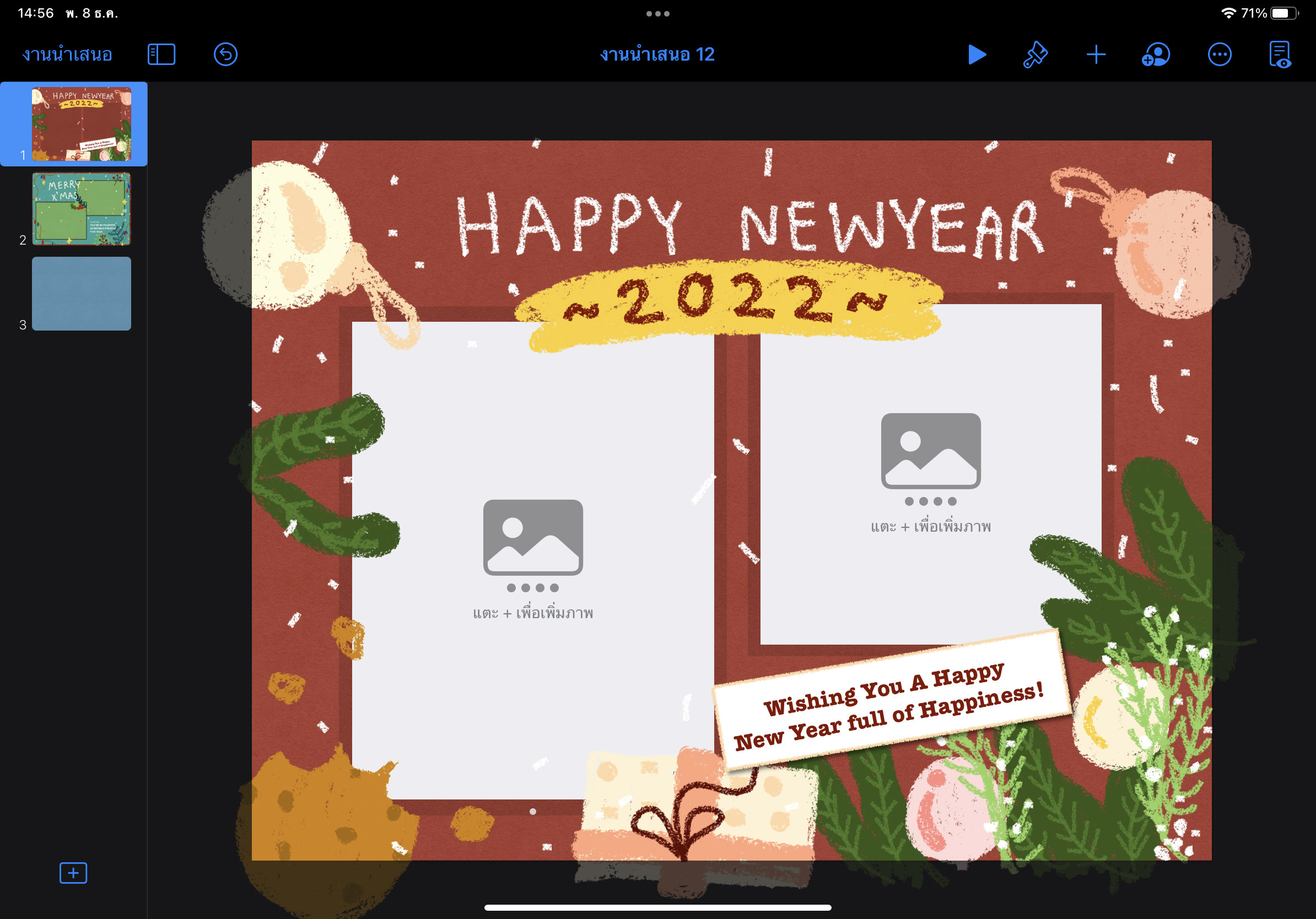The height and width of the screenshot is (919, 1316).
Task: Toggle the slide navigator sidebar
Action: [161, 55]
